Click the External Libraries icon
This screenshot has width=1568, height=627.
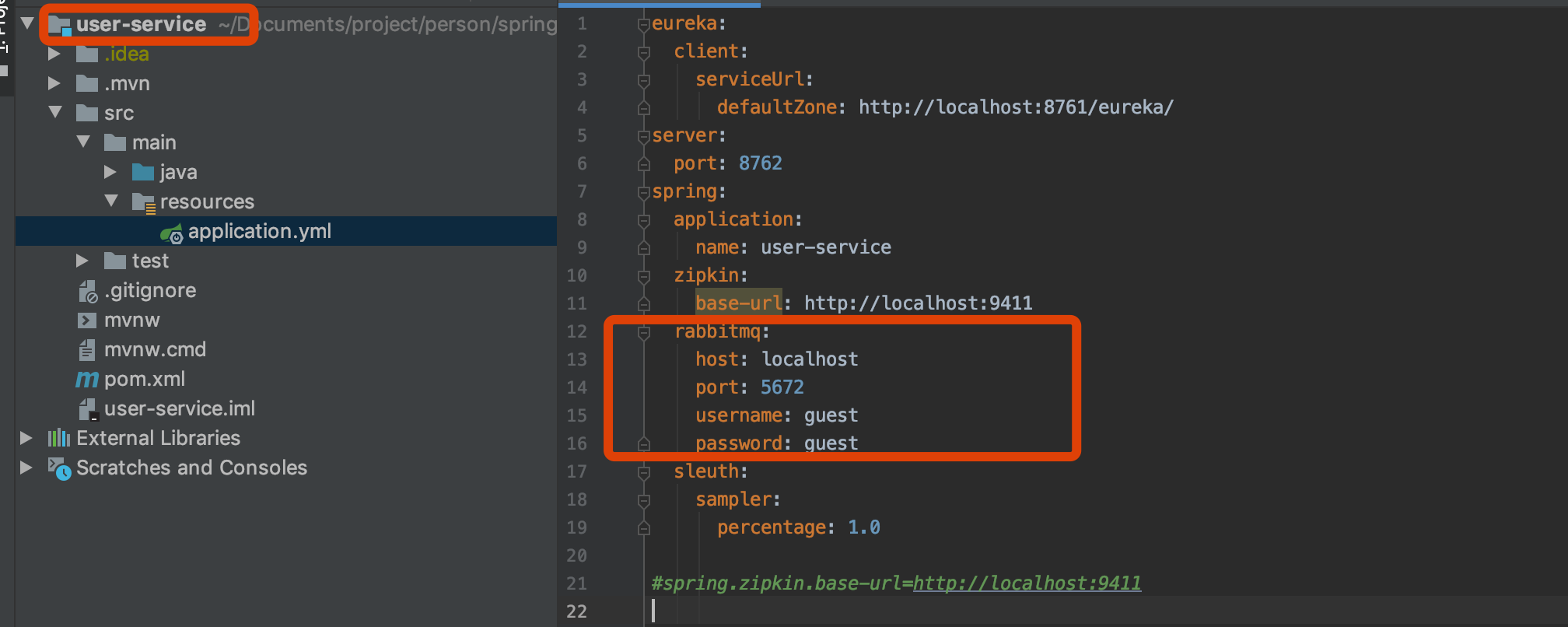59,439
